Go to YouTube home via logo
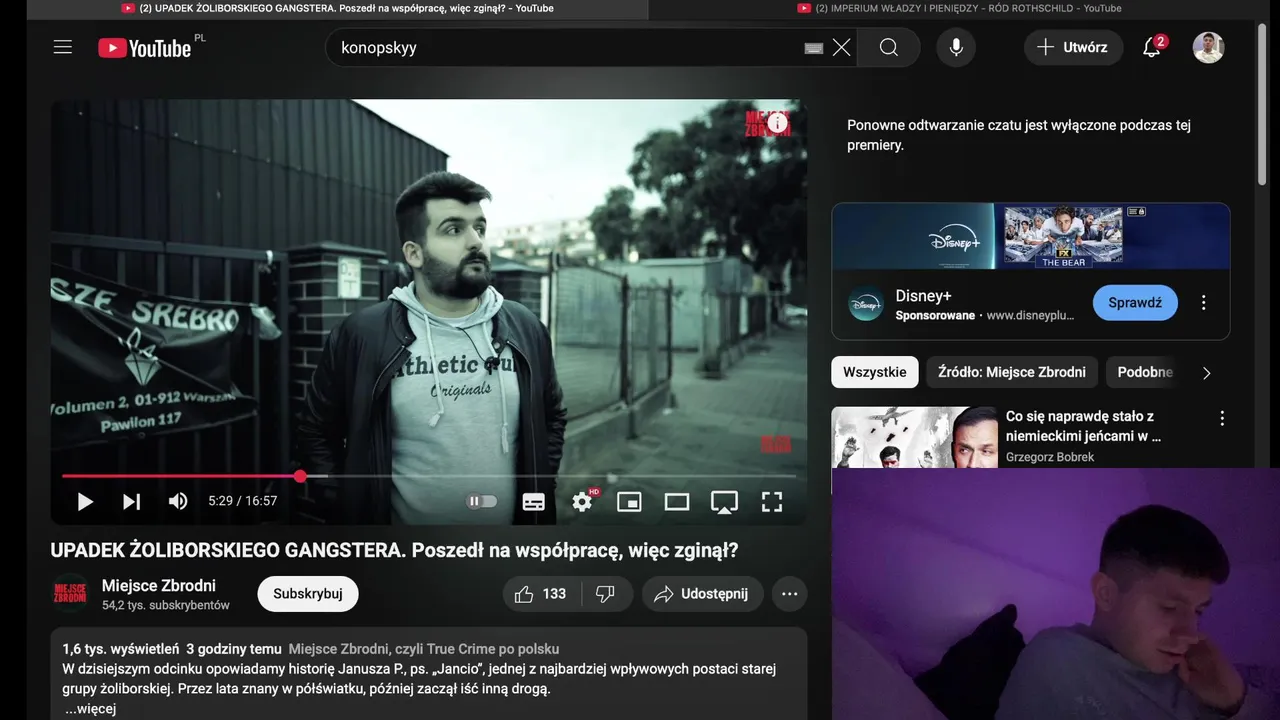 click(144, 47)
